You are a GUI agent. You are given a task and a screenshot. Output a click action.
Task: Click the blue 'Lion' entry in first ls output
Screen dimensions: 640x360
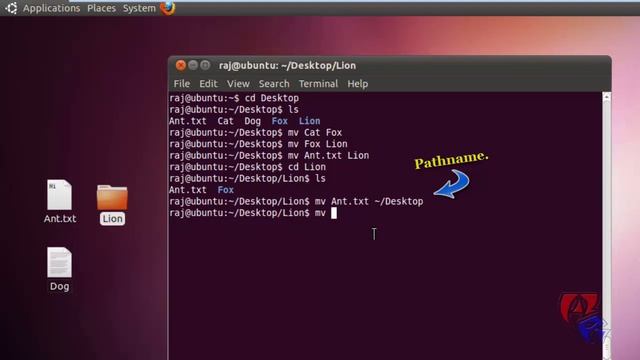[x=309, y=121]
